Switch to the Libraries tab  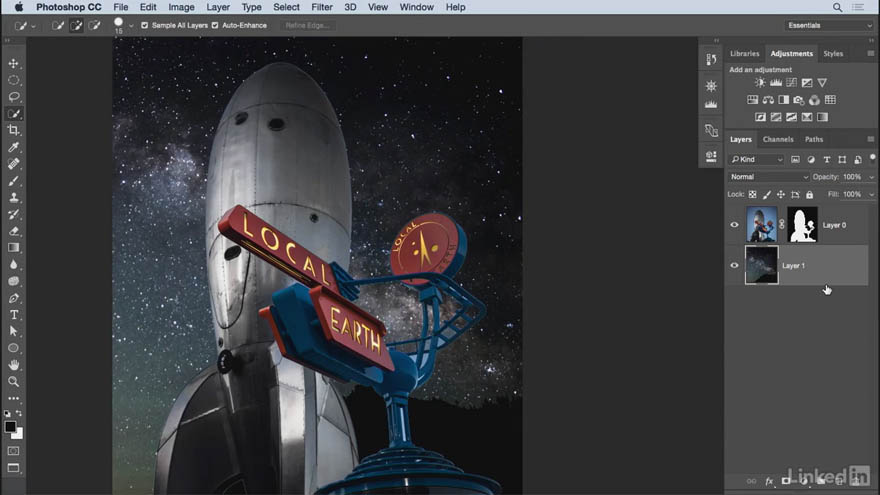point(744,53)
